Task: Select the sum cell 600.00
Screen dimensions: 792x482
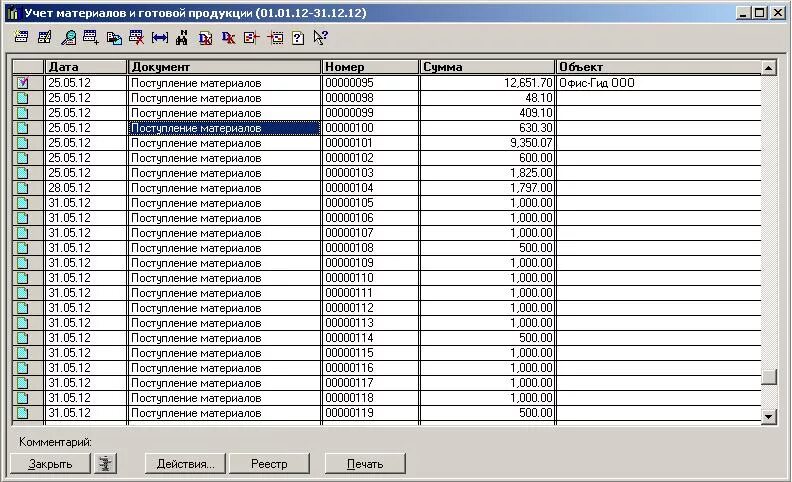Action: point(487,158)
